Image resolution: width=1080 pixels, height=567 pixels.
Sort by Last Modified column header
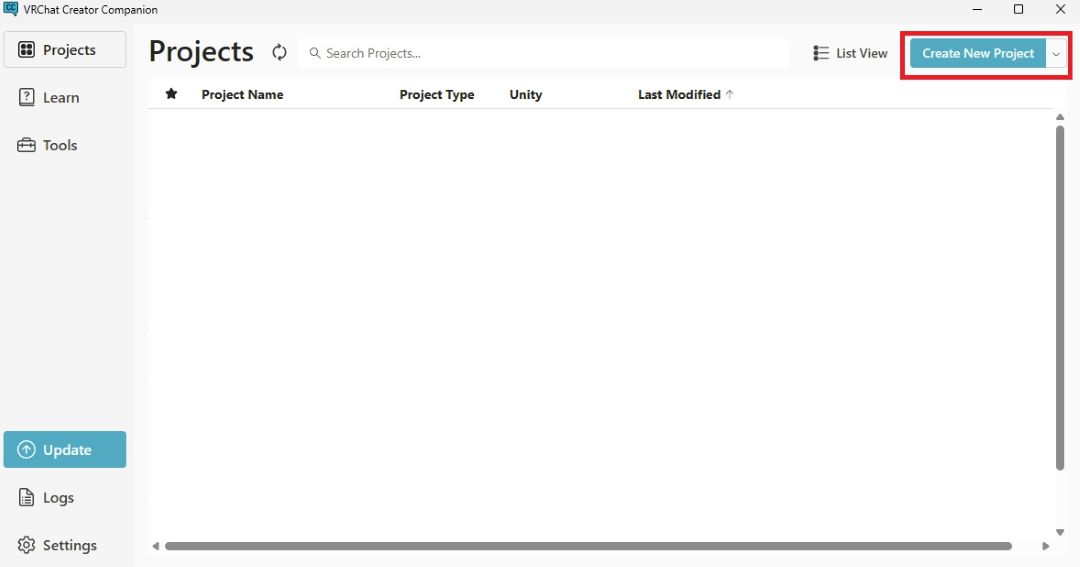tap(679, 94)
